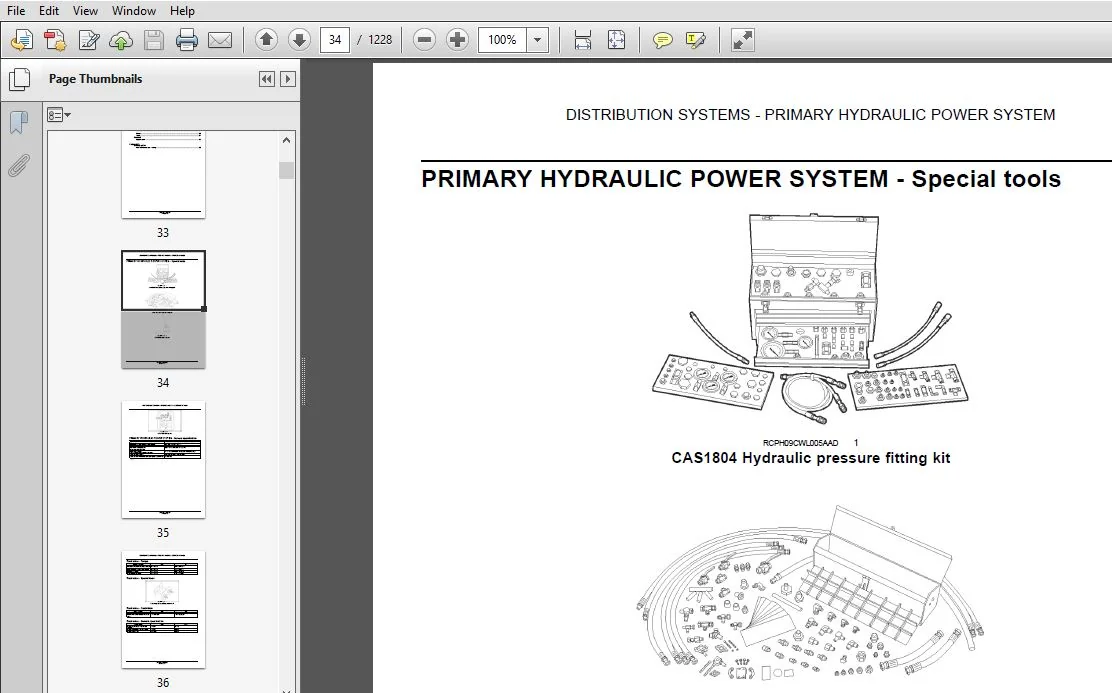Image resolution: width=1112 pixels, height=693 pixels.
Task: Click the Email envelope icon
Action: pyautogui.click(x=220, y=40)
